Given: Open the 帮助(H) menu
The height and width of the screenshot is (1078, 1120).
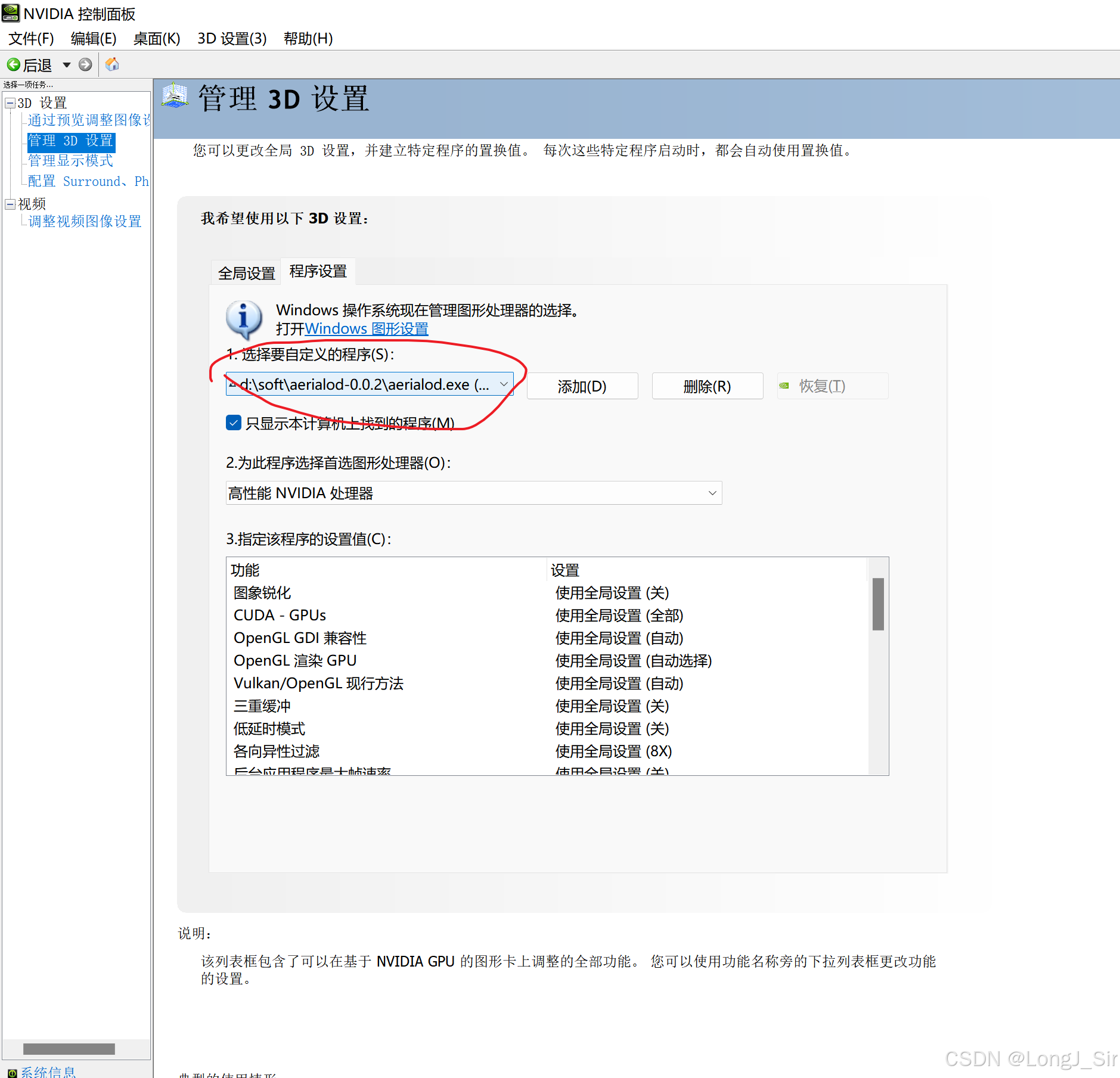Looking at the screenshot, I should pyautogui.click(x=308, y=39).
